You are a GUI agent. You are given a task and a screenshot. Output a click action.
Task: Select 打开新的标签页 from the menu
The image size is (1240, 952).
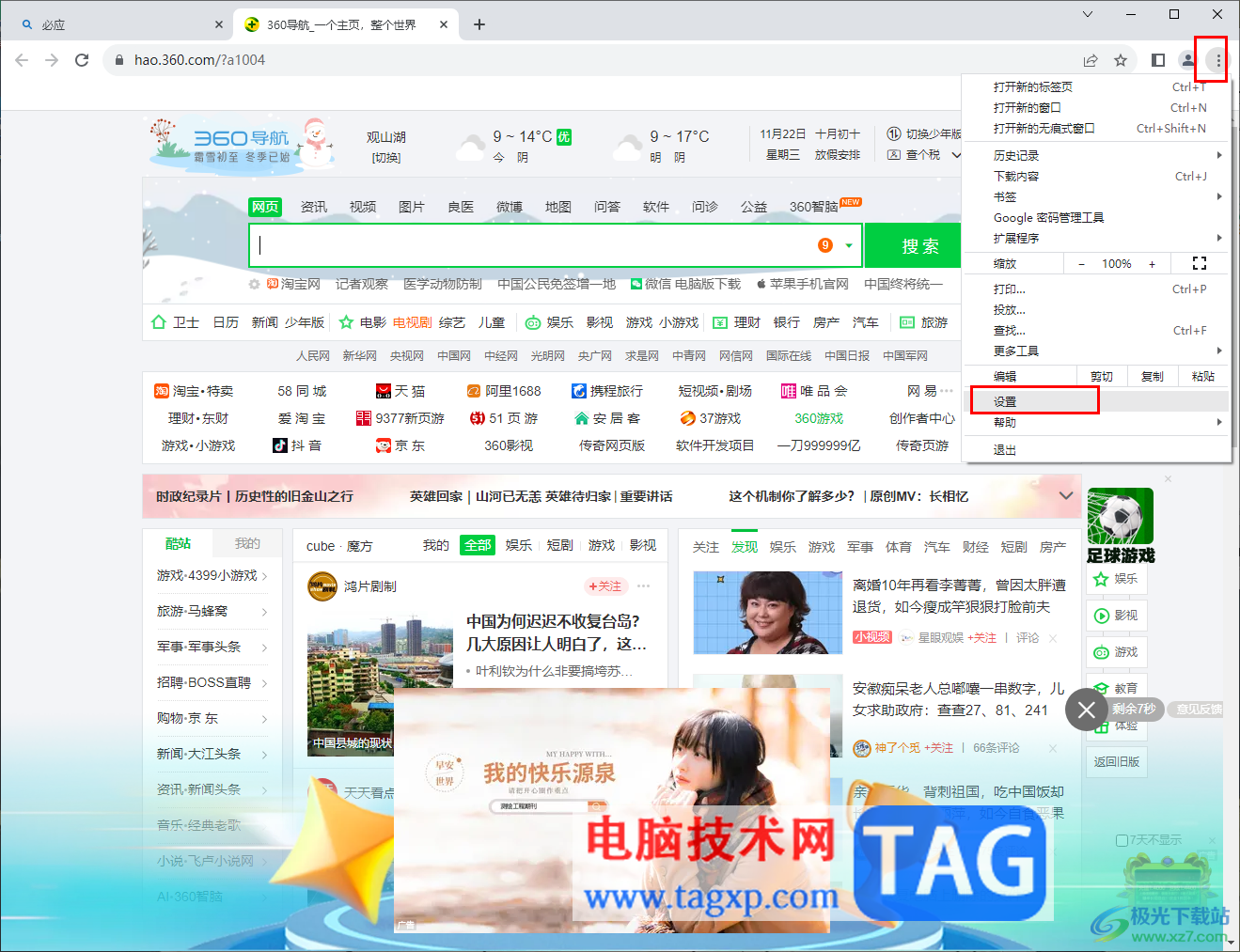pos(1096,86)
